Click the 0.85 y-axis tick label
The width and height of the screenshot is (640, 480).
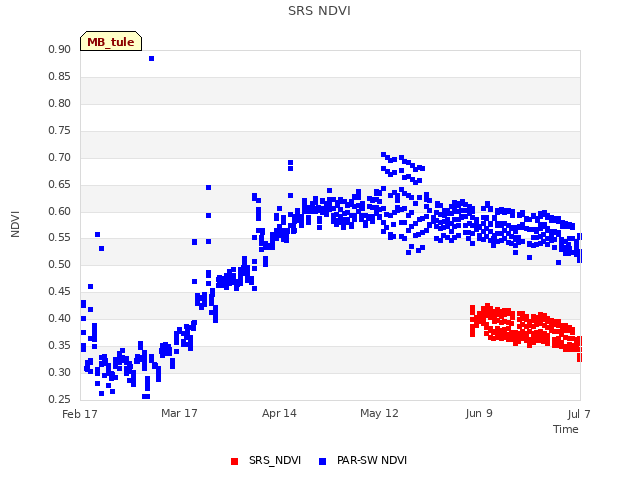tap(59, 77)
